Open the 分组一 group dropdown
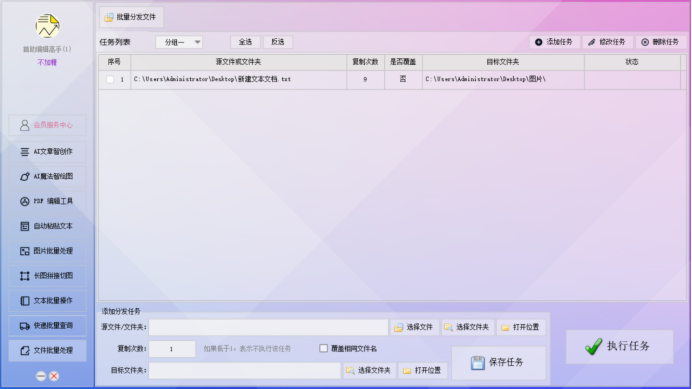Image resolution: width=692 pixels, height=389 pixels. [179, 42]
